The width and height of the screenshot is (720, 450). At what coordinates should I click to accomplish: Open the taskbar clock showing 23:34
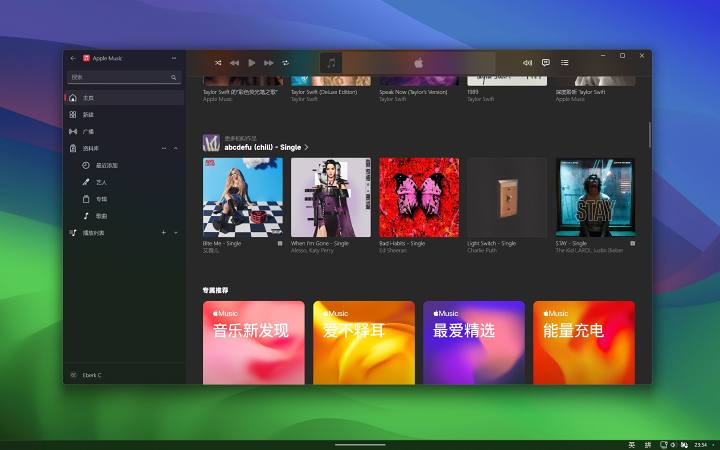click(700, 445)
